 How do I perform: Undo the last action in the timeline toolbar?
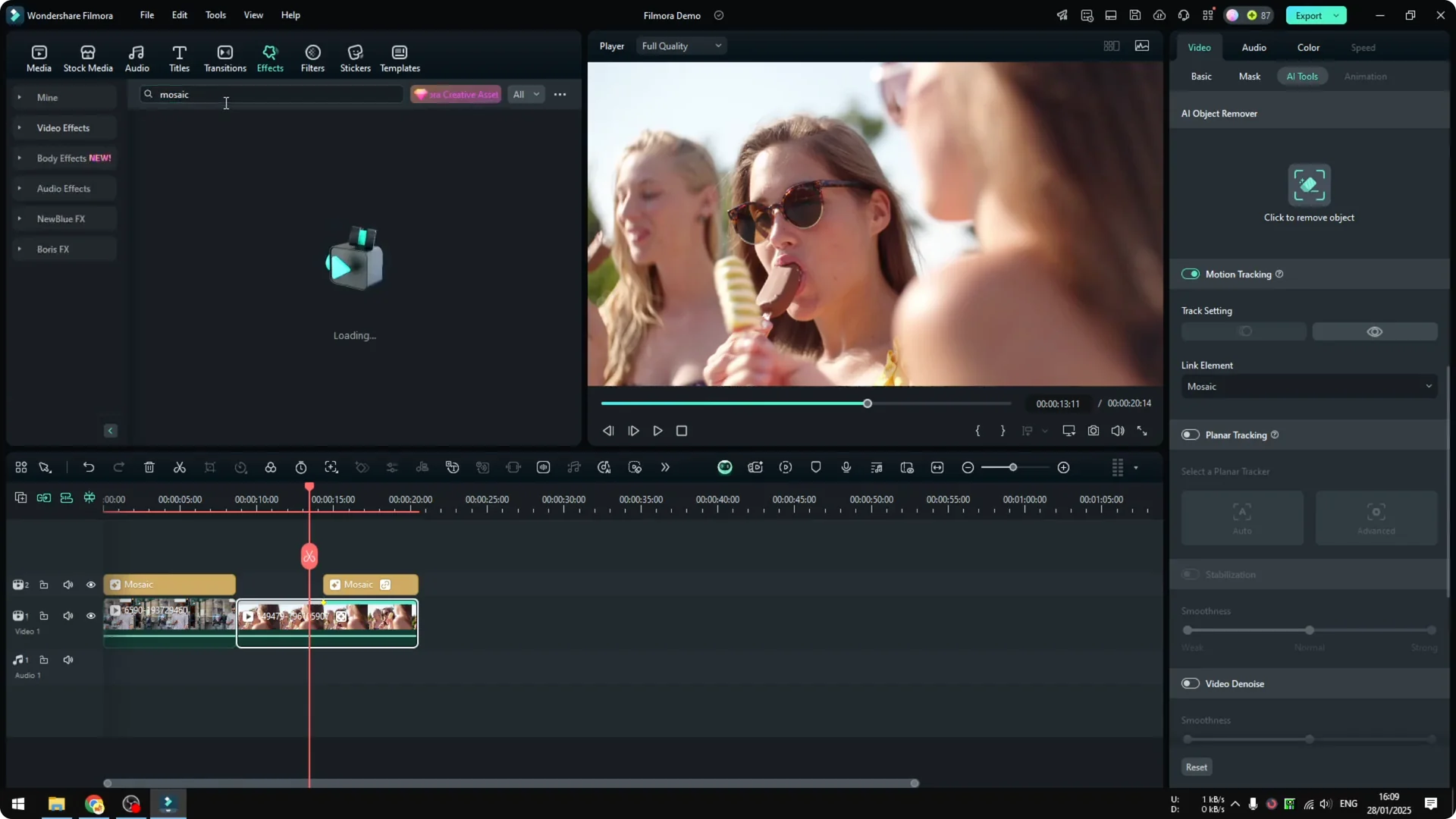tap(89, 467)
